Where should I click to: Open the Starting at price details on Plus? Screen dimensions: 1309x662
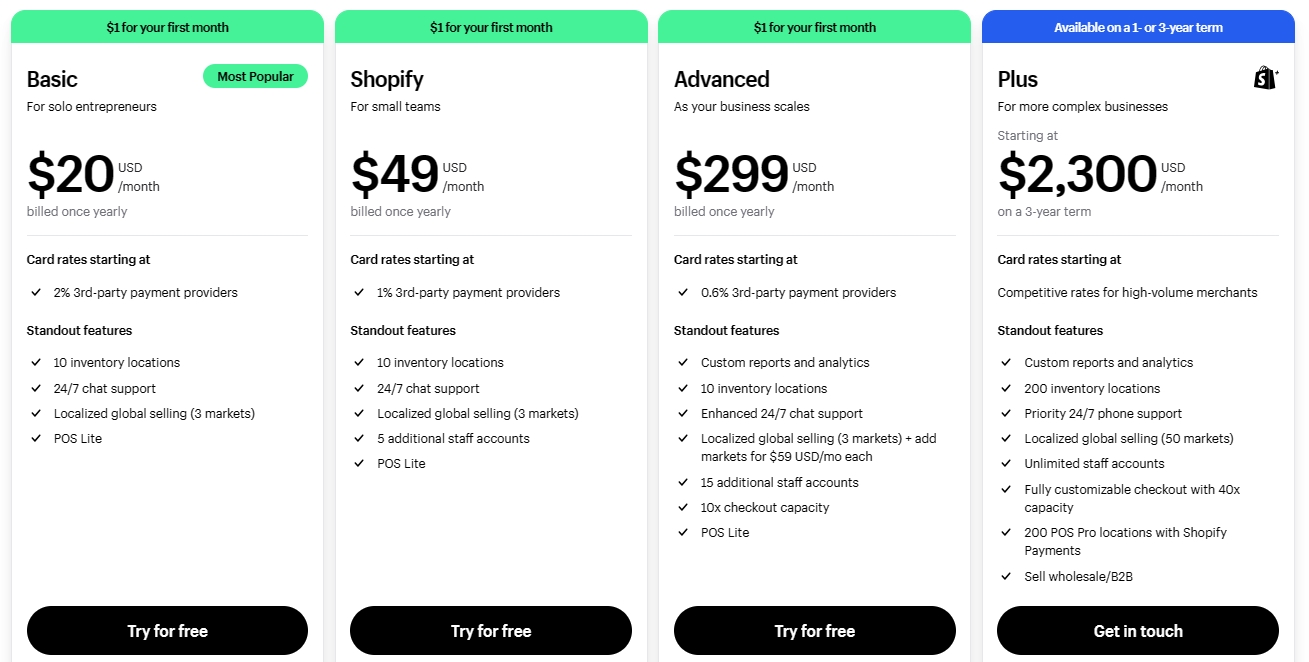1027,135
